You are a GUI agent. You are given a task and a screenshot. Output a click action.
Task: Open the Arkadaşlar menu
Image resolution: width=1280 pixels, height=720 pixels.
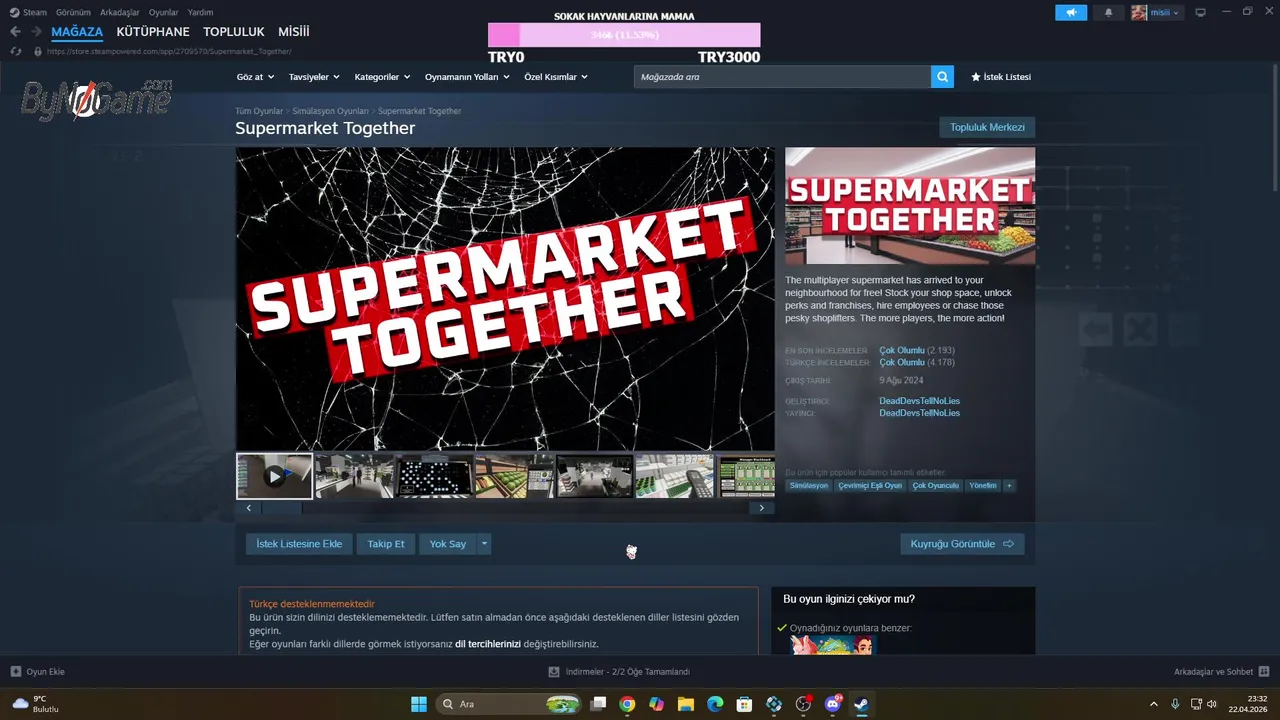click(120, 13)
